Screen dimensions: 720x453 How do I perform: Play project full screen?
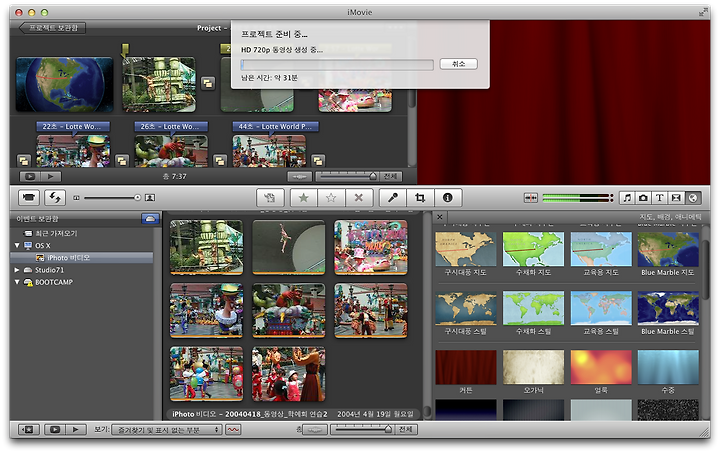pyautogui.click(x=30, y=176)
